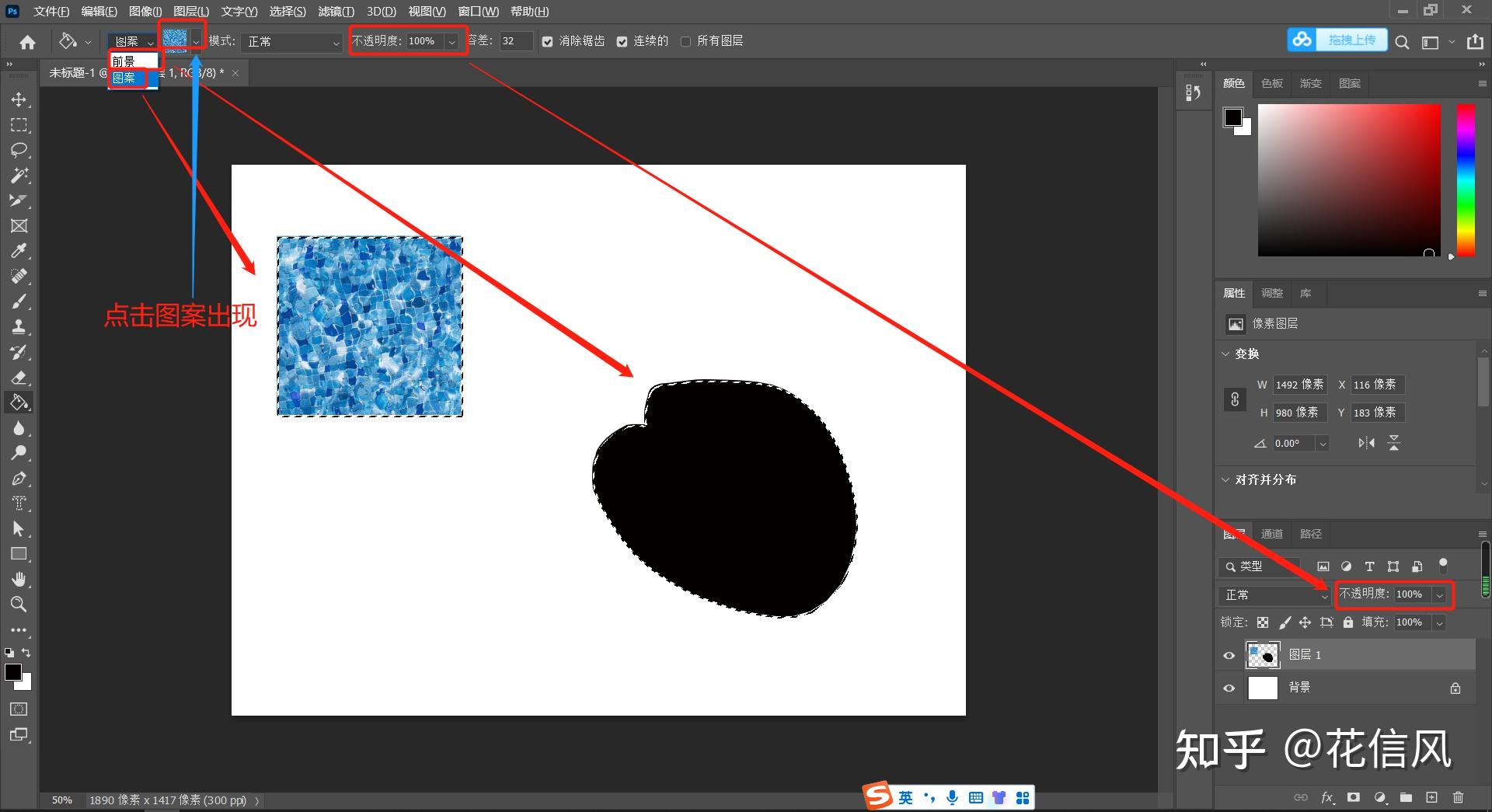This screenshot has width=1492, height=812.
Task: Open the search icon at top right
Action: [1402, 42]
